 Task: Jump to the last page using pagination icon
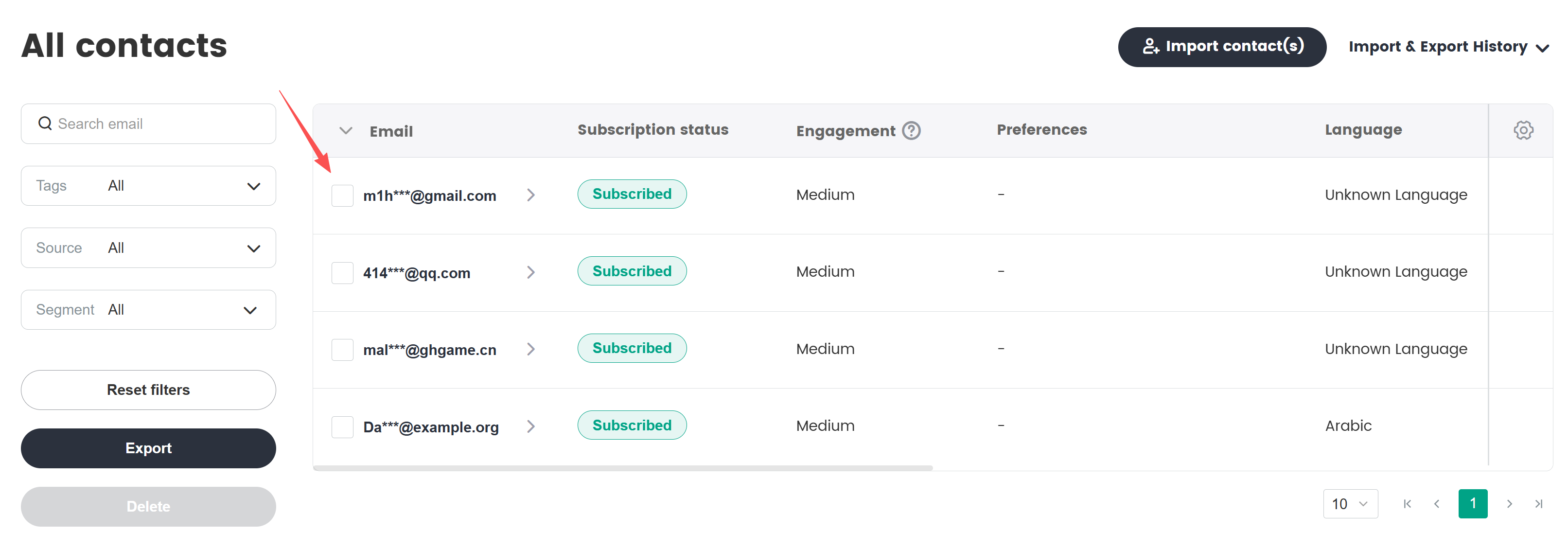[1540, 504]
